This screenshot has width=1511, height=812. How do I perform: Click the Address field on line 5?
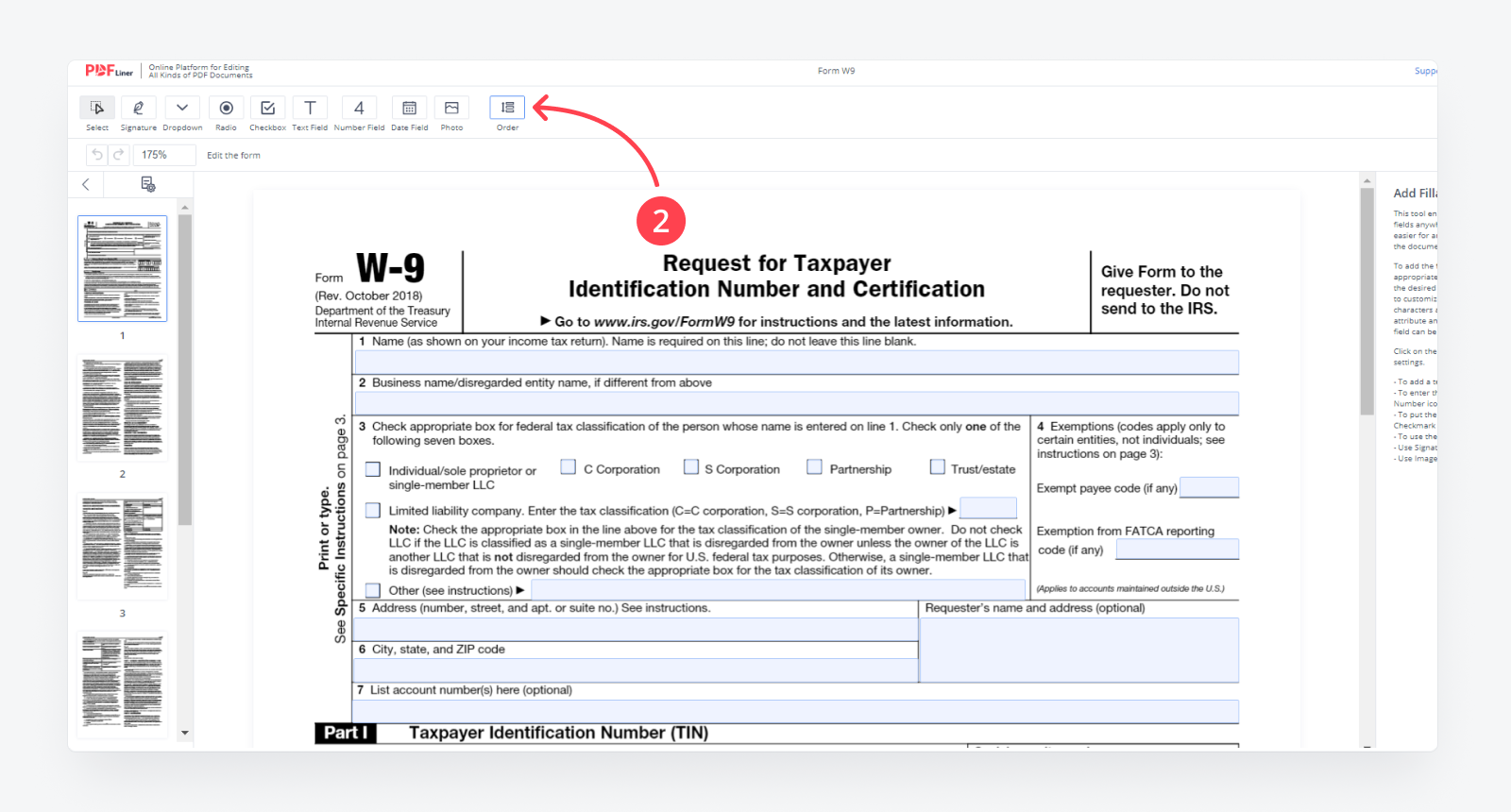pyautogui.click(x=637, y=630)
